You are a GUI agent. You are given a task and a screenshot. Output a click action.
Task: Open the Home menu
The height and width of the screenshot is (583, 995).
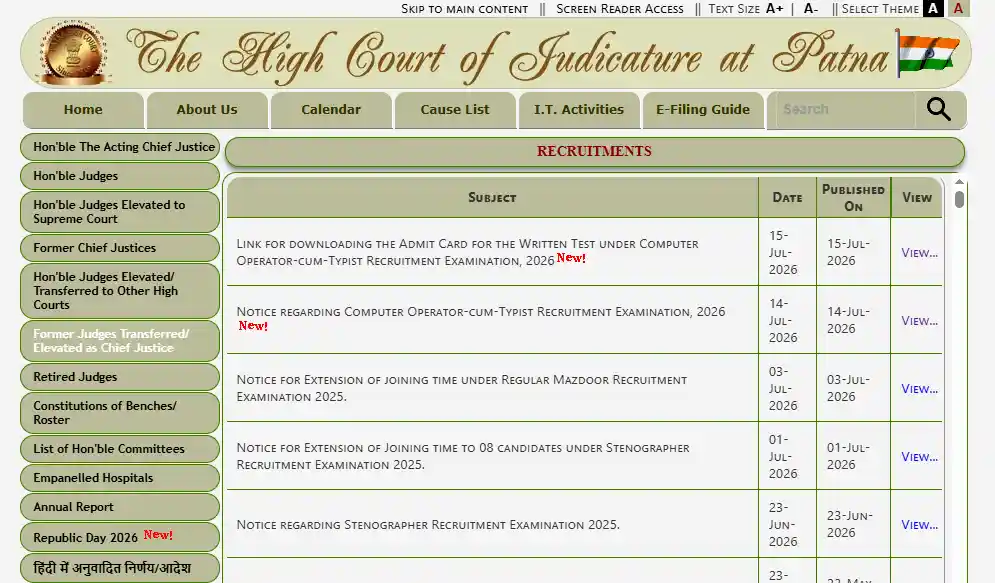coord(83,110)
